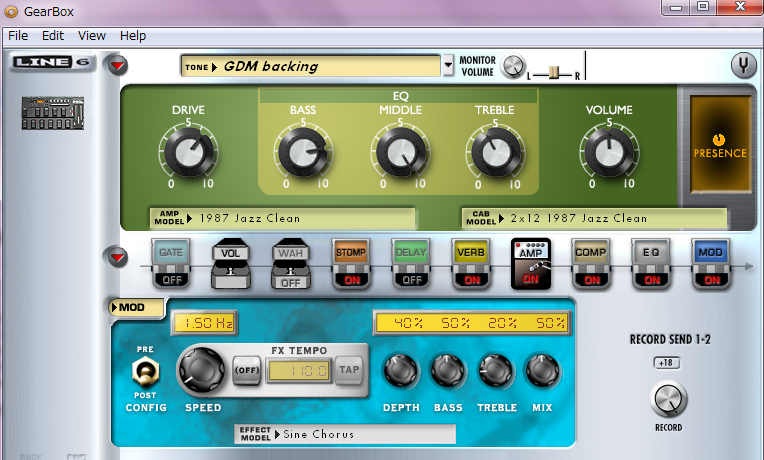
Task: Open the File menu
Action: tap(18, 36)
